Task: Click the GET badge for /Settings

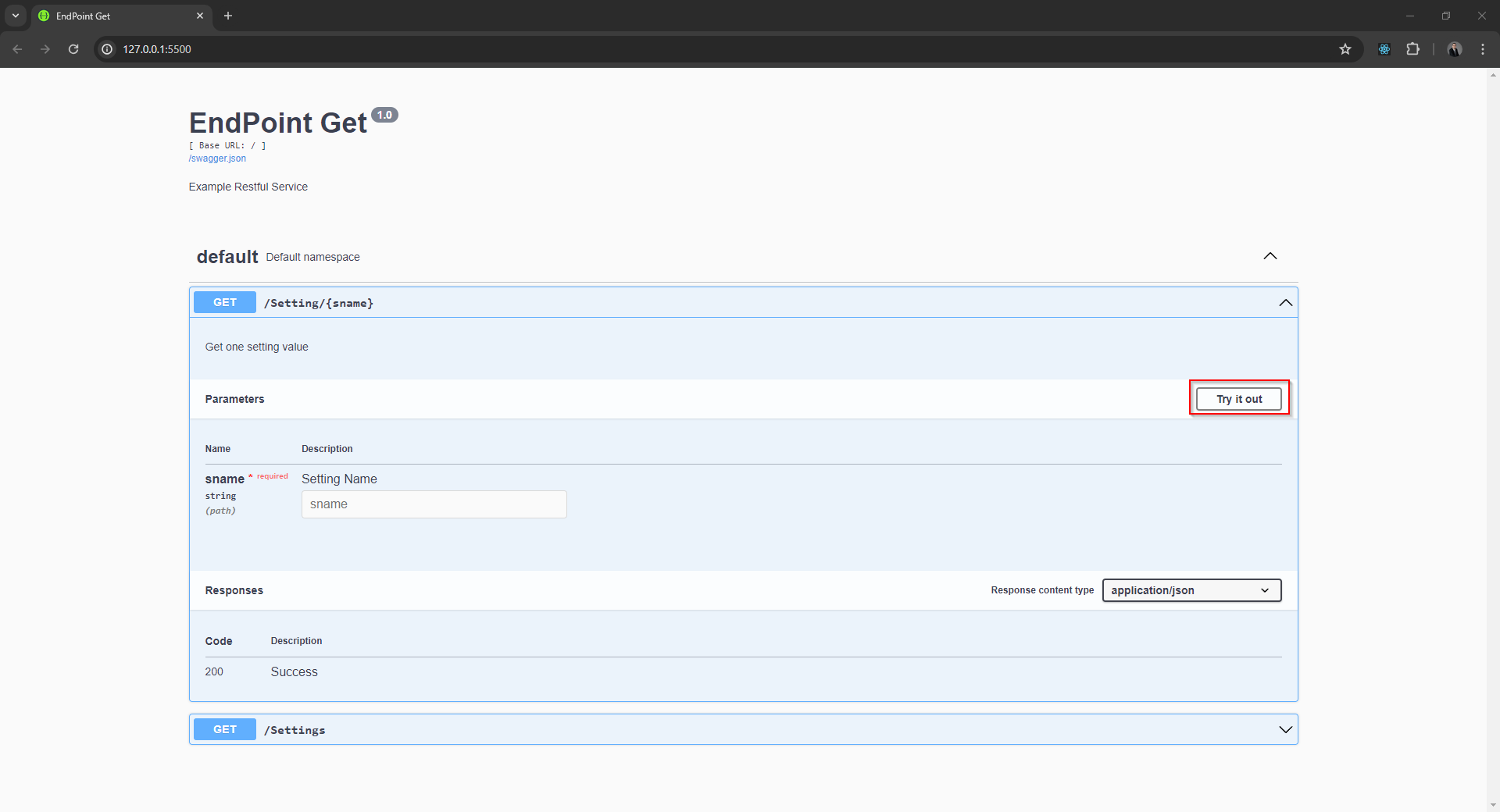Action: pyautogui.click(x=224, y=729)
